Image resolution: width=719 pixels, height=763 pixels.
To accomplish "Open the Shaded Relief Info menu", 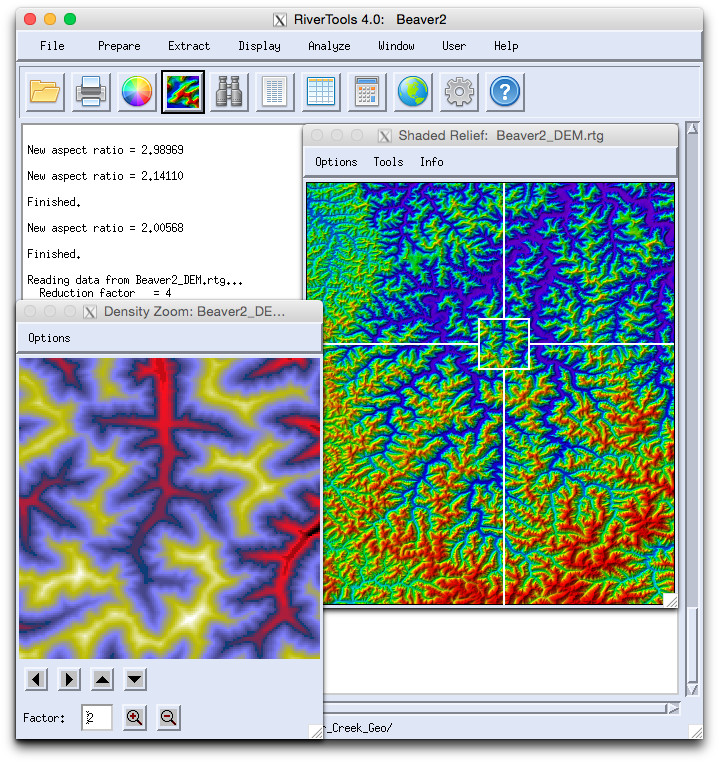I will click(431, 162).
